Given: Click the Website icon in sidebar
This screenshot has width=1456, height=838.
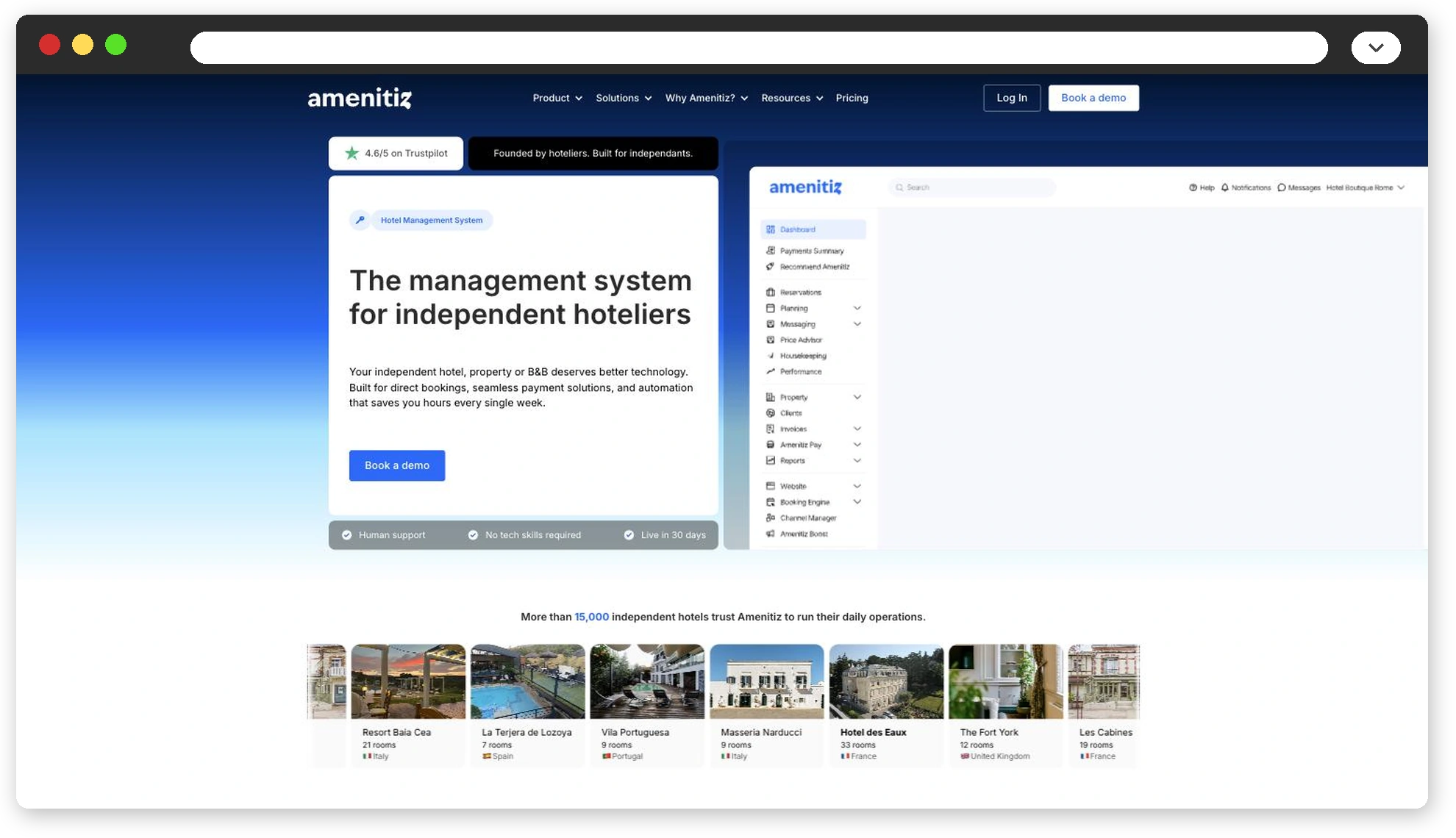Looking at the screenshot, I should pyautogui.click(x=771, y=486).
